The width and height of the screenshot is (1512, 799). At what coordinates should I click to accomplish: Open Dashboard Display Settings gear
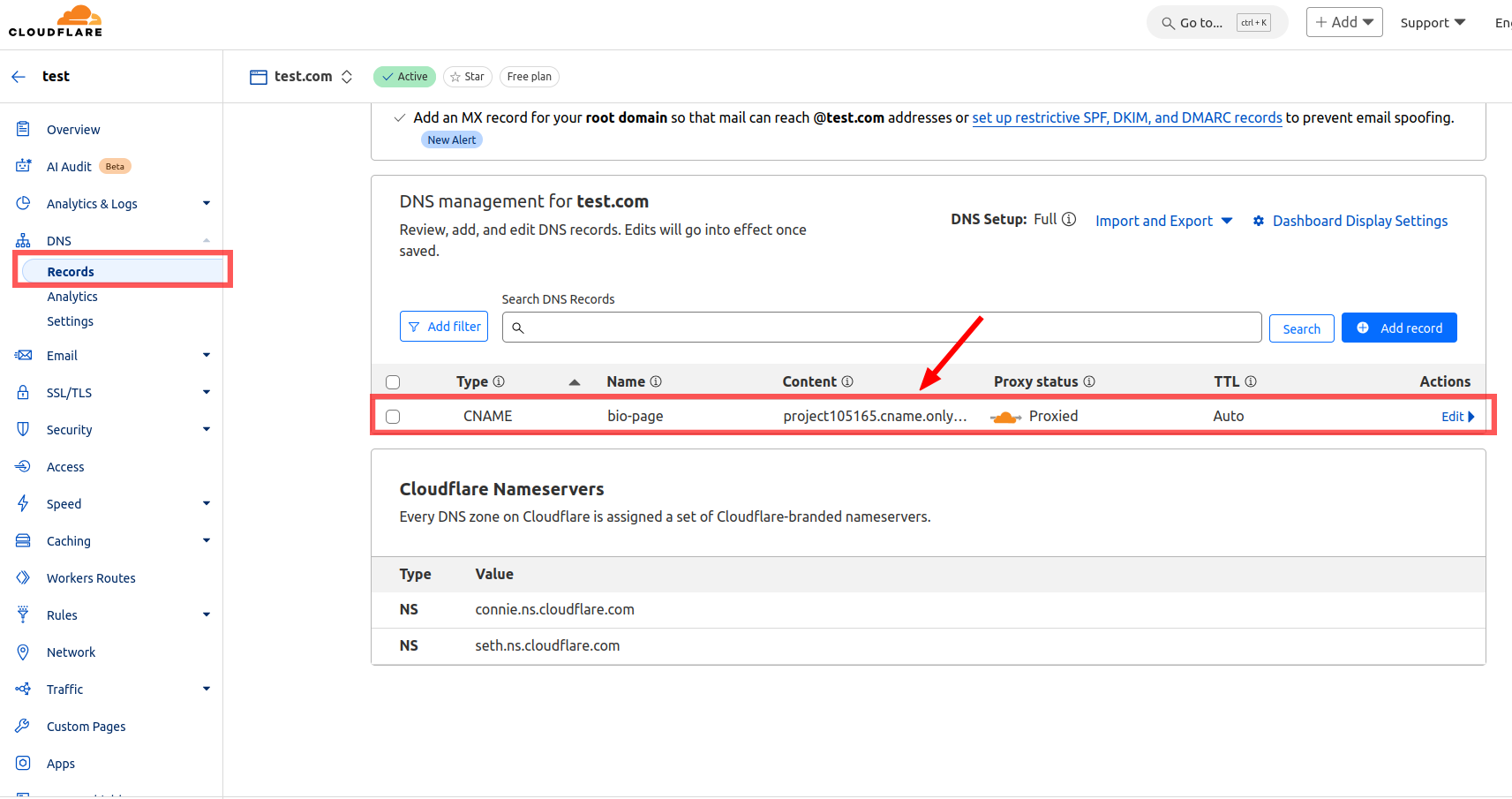[1259, 221]
